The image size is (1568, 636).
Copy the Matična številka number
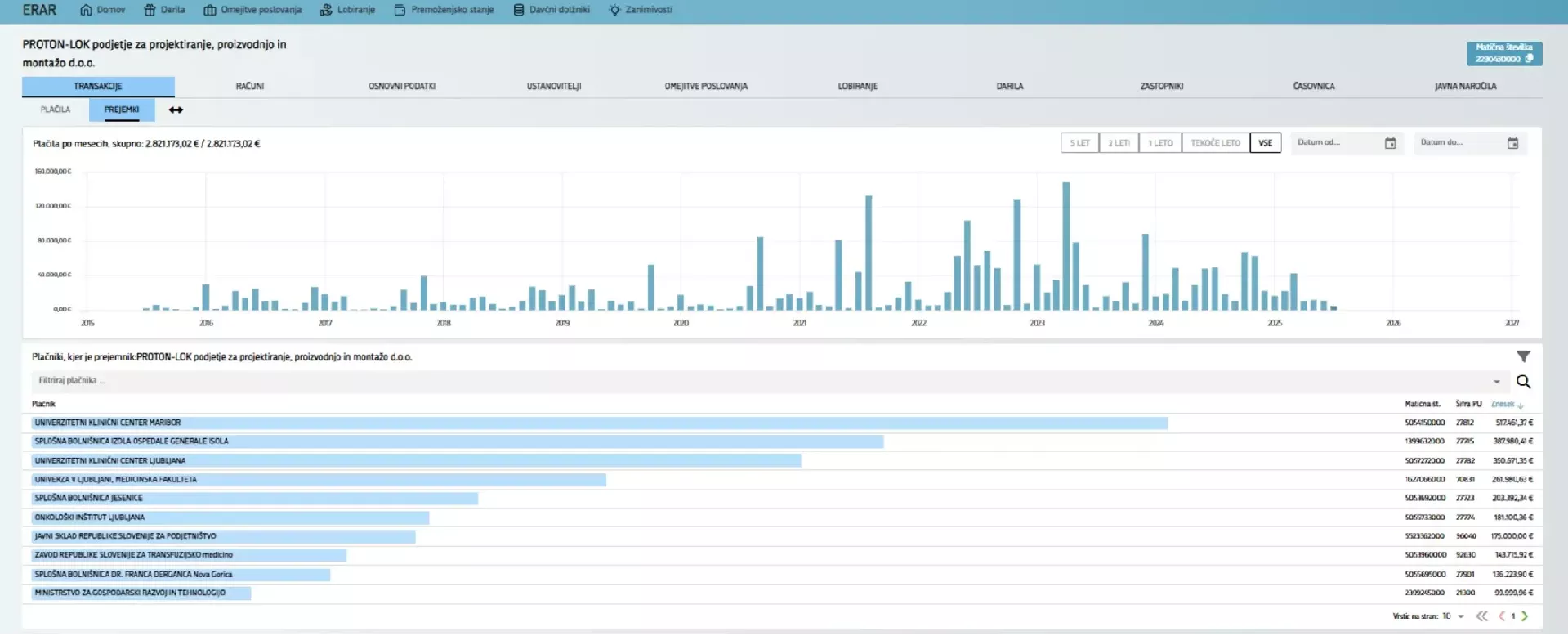tap(1529, 59)
